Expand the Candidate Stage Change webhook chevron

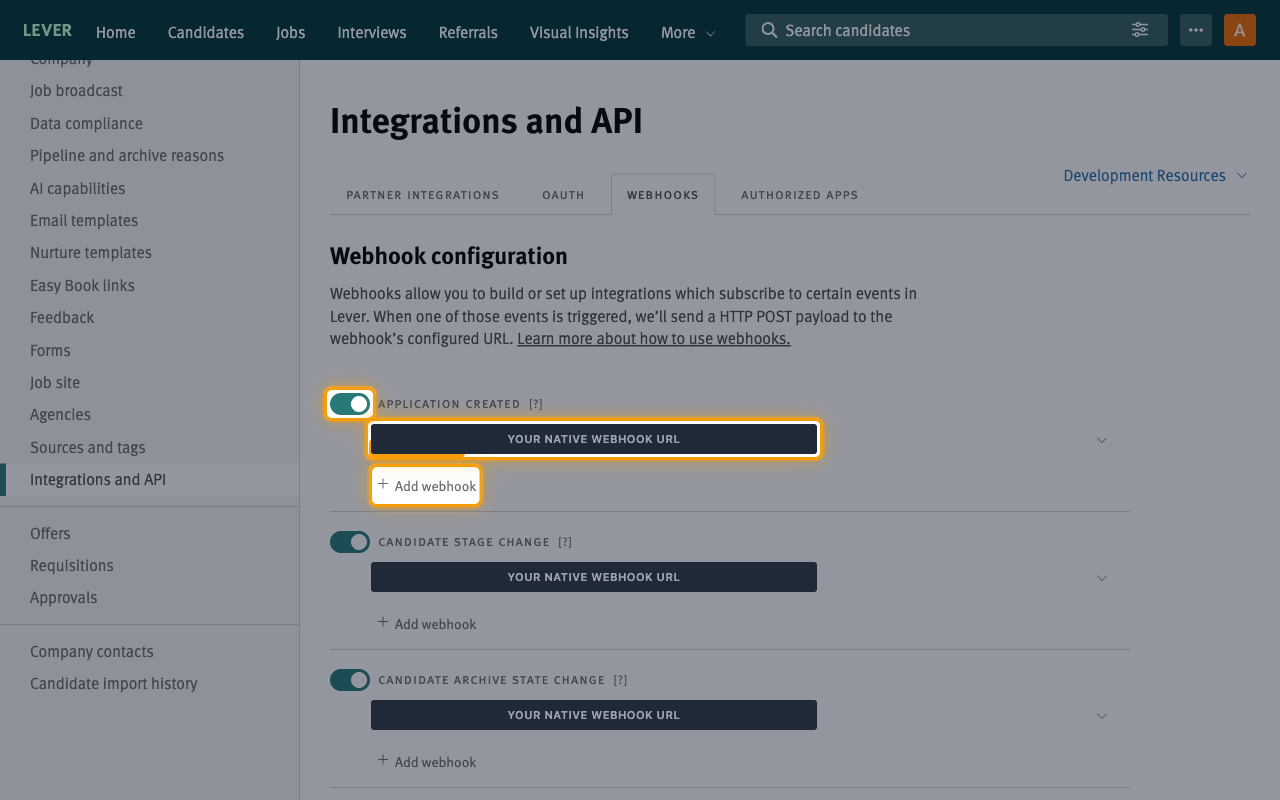(1102, 578)
